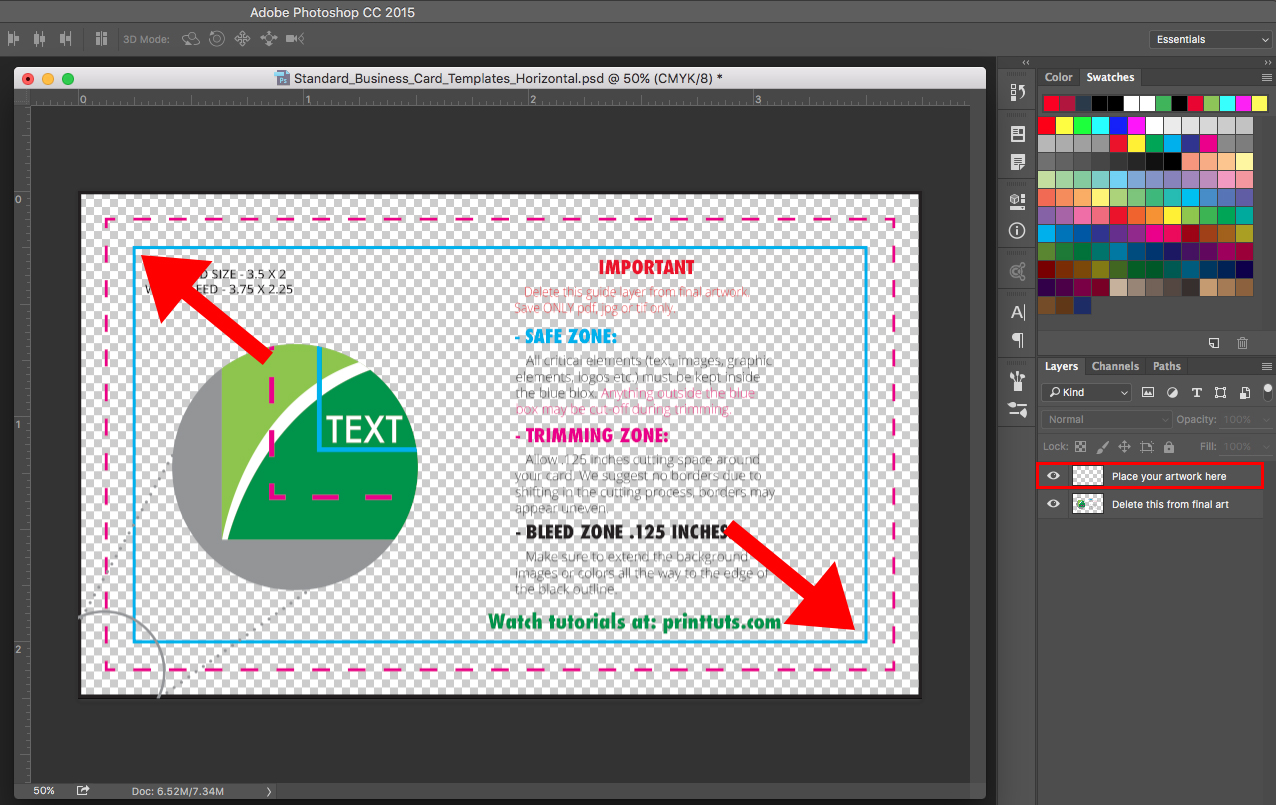Click the delete swatch trash icon
1276x805 pixels.
coord(1242,343)
